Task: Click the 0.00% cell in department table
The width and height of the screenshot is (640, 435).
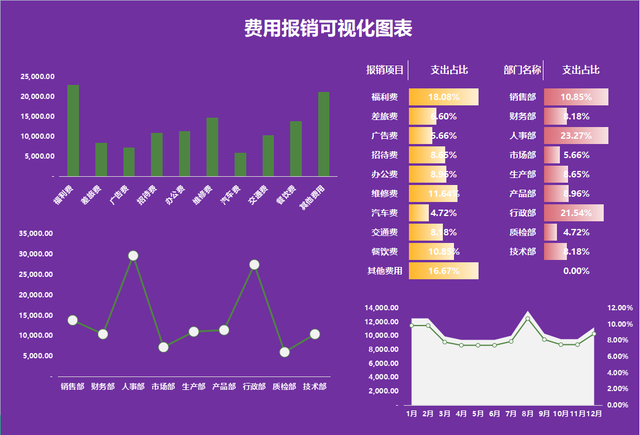Action: click(576, 271)
